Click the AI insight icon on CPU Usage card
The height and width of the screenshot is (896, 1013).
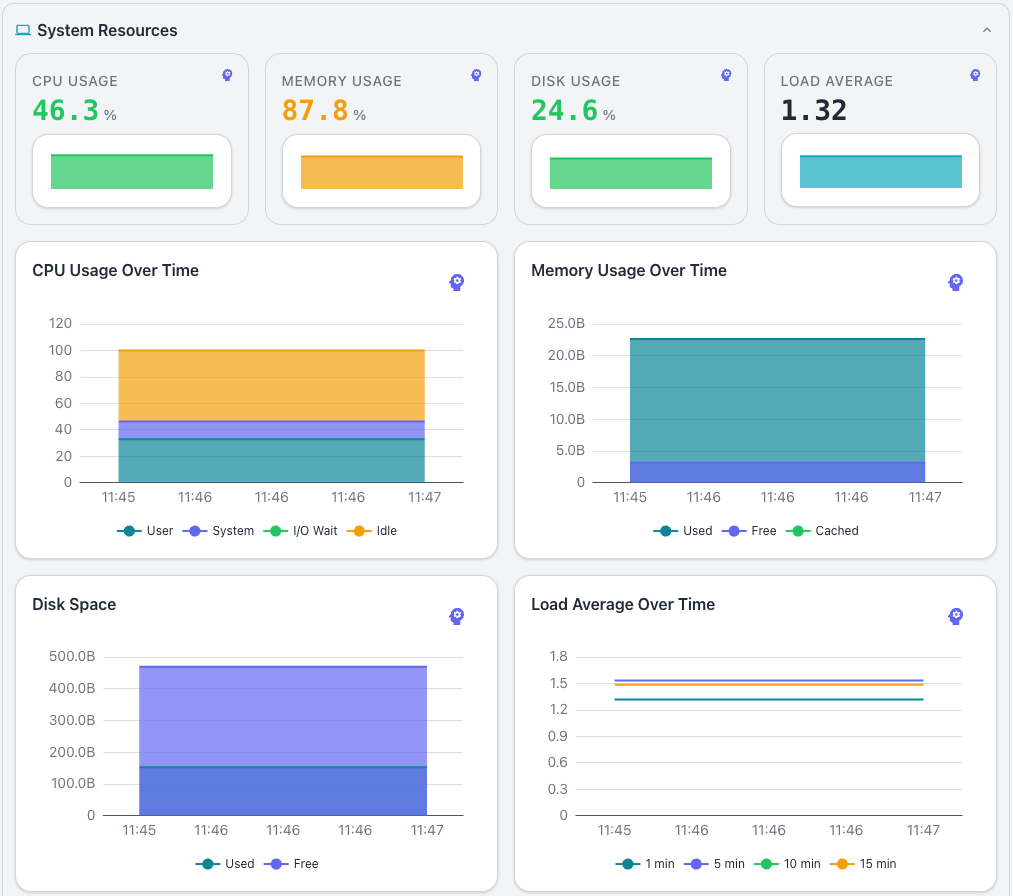pos(227,75)
